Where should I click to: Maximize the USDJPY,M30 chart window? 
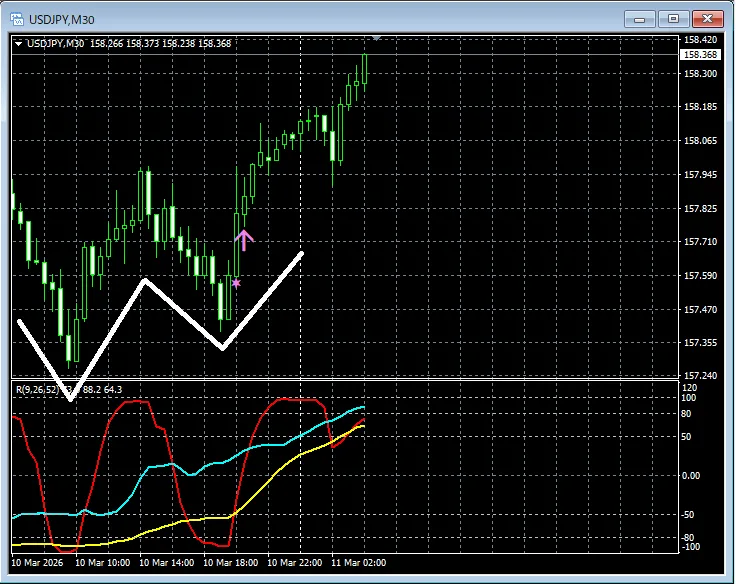point(673,18)
